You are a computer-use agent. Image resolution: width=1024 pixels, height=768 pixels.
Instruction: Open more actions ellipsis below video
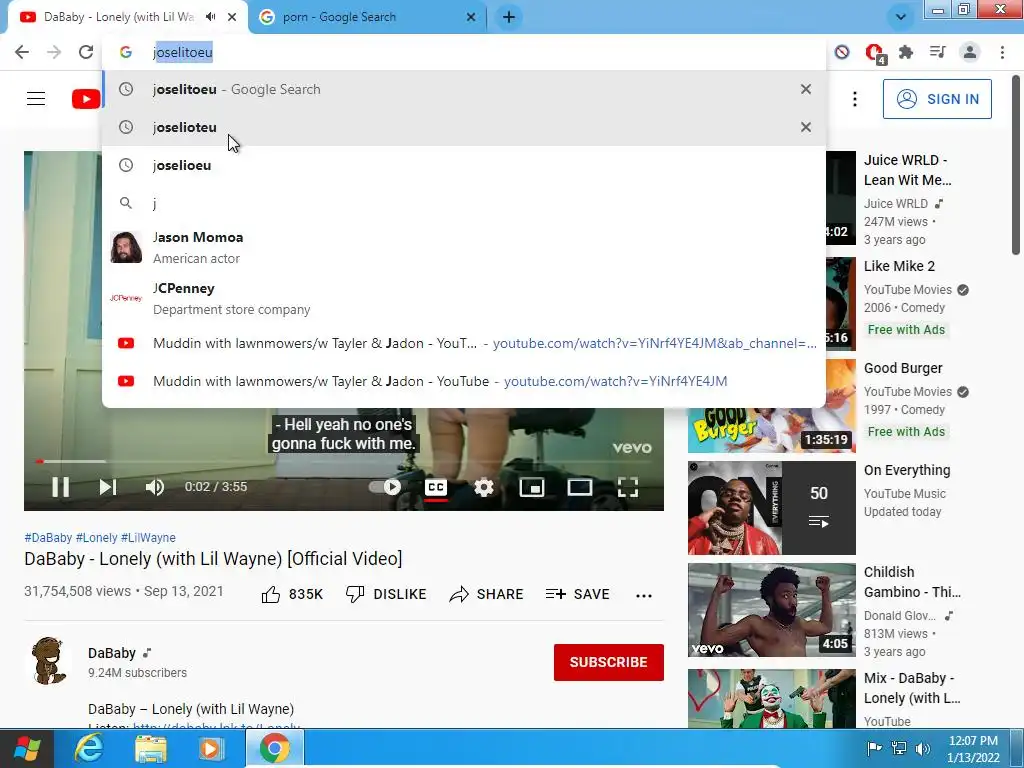[x=644, y=595]
